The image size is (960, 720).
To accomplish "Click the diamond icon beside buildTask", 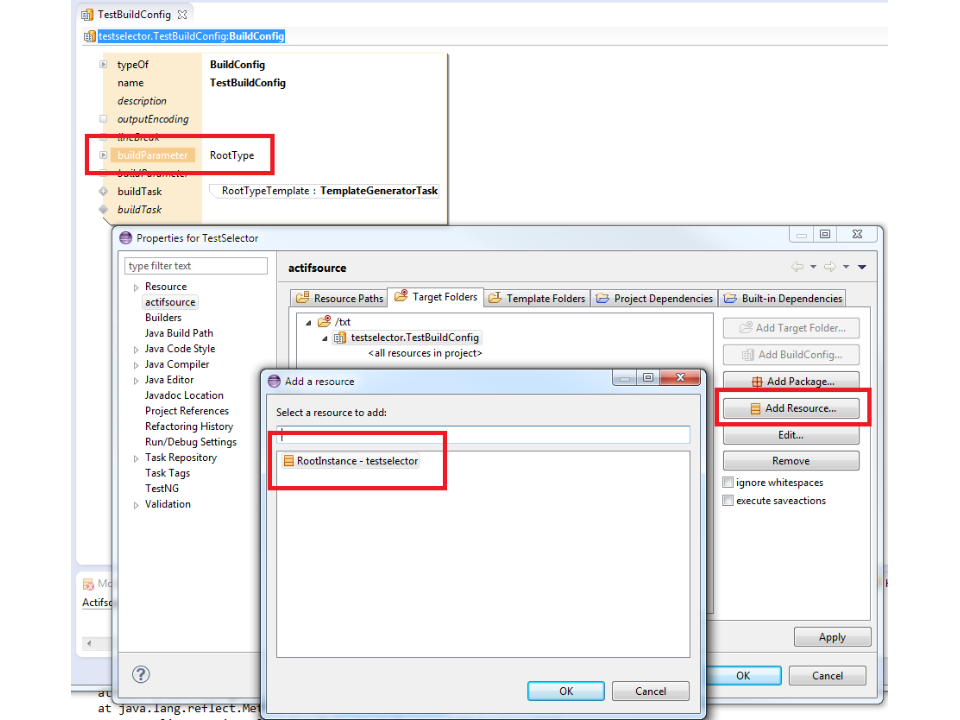I will (x=103, y=191).
